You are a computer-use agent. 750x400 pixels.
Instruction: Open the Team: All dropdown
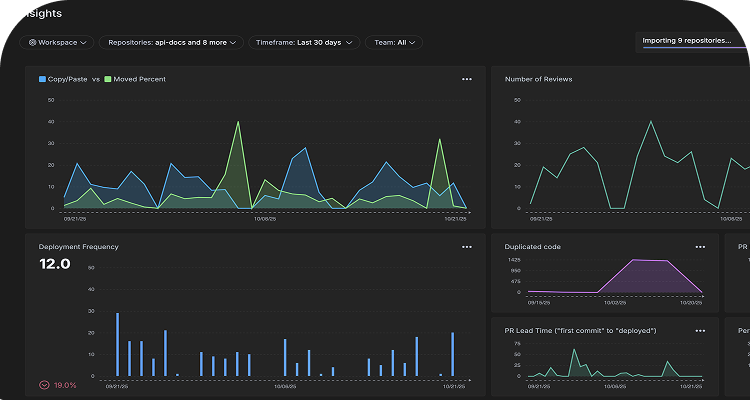click(x=394, y=43)
